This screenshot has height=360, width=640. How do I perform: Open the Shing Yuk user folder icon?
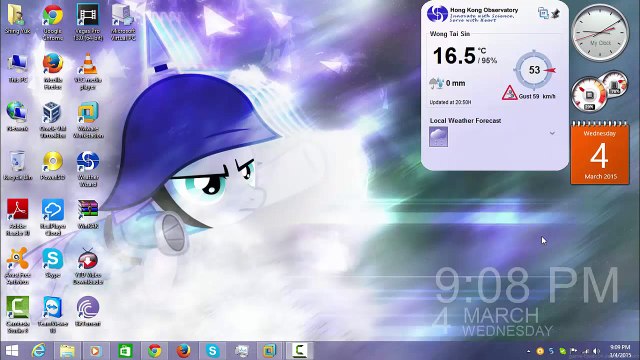(x=18, y=19)
